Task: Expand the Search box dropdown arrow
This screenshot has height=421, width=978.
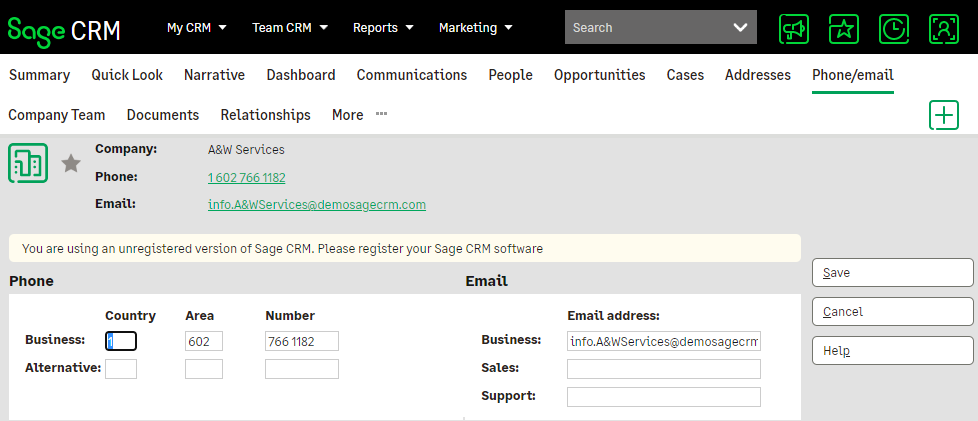Action: [740, 28]
